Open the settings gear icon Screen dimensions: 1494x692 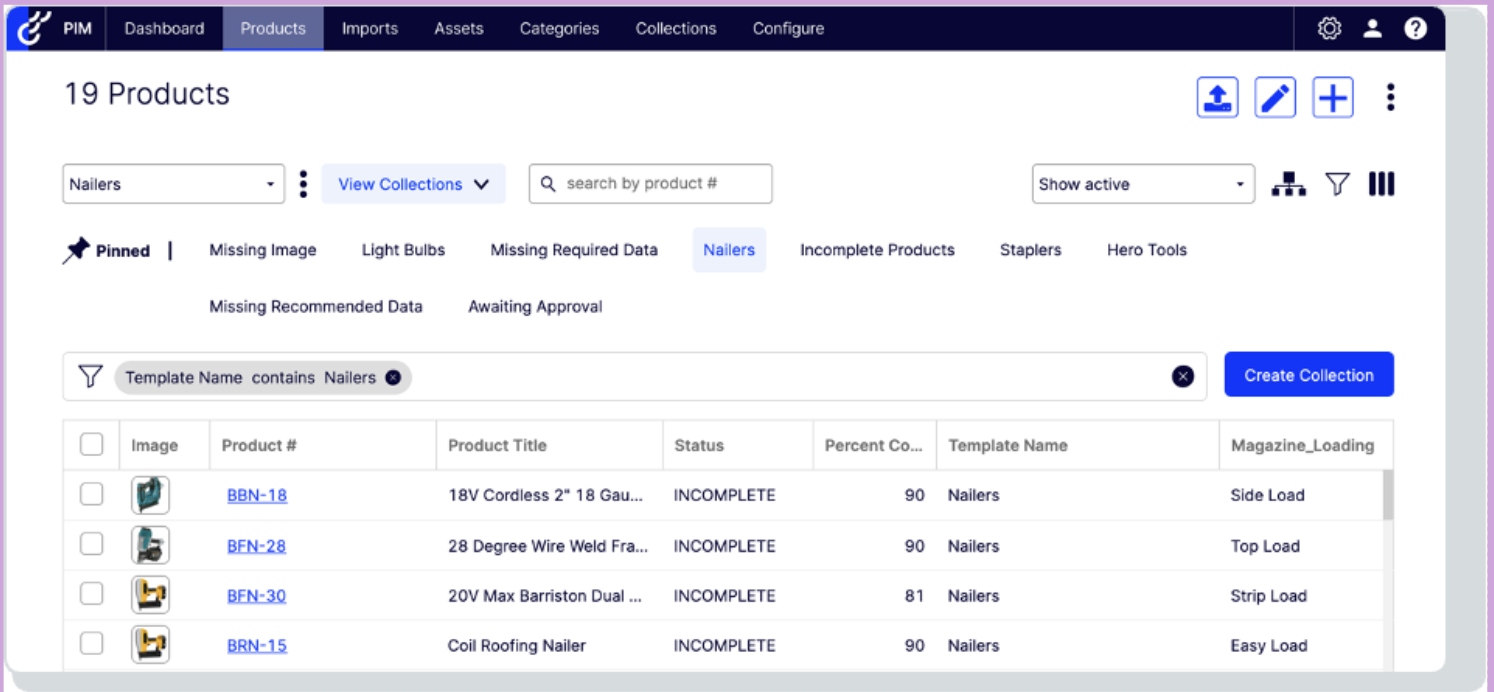[x=1329, y=28]
